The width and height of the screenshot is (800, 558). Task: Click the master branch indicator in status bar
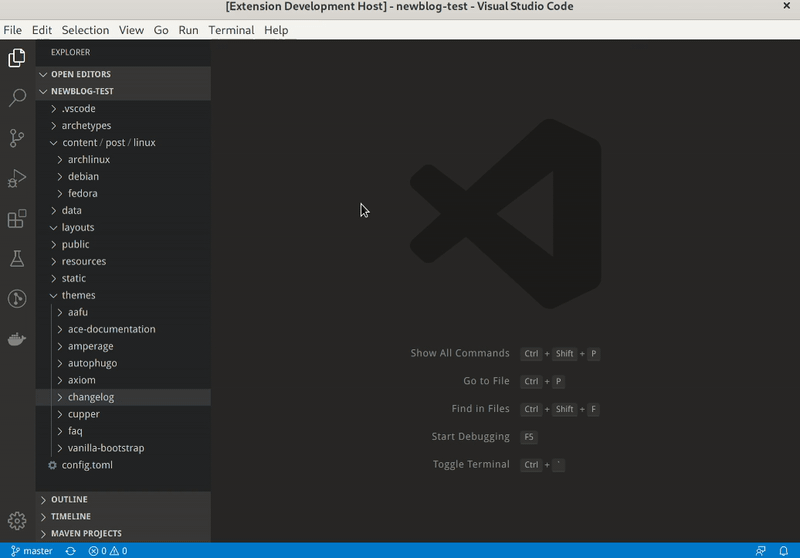[32, 551]
